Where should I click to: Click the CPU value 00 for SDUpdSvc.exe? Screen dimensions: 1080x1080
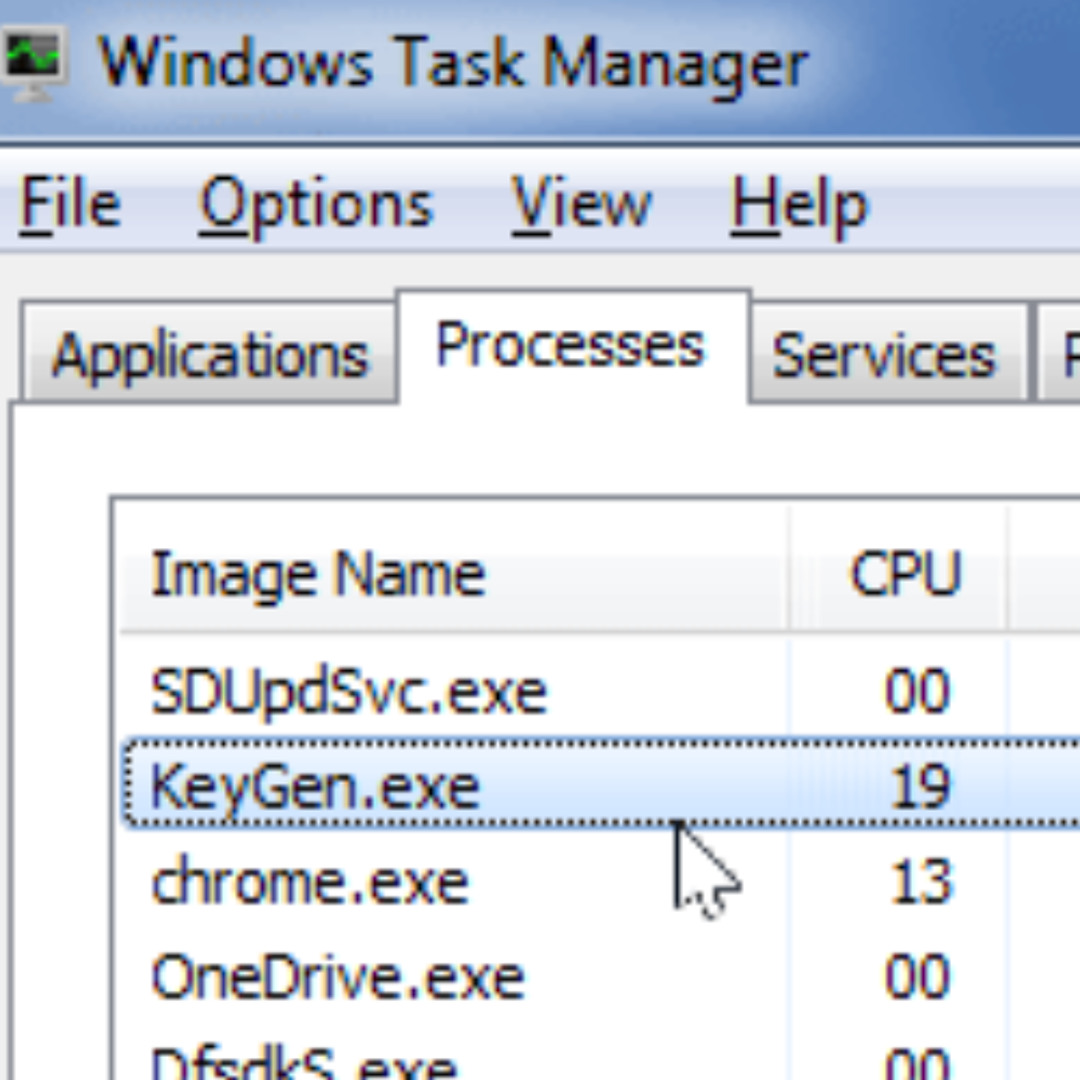916,691
